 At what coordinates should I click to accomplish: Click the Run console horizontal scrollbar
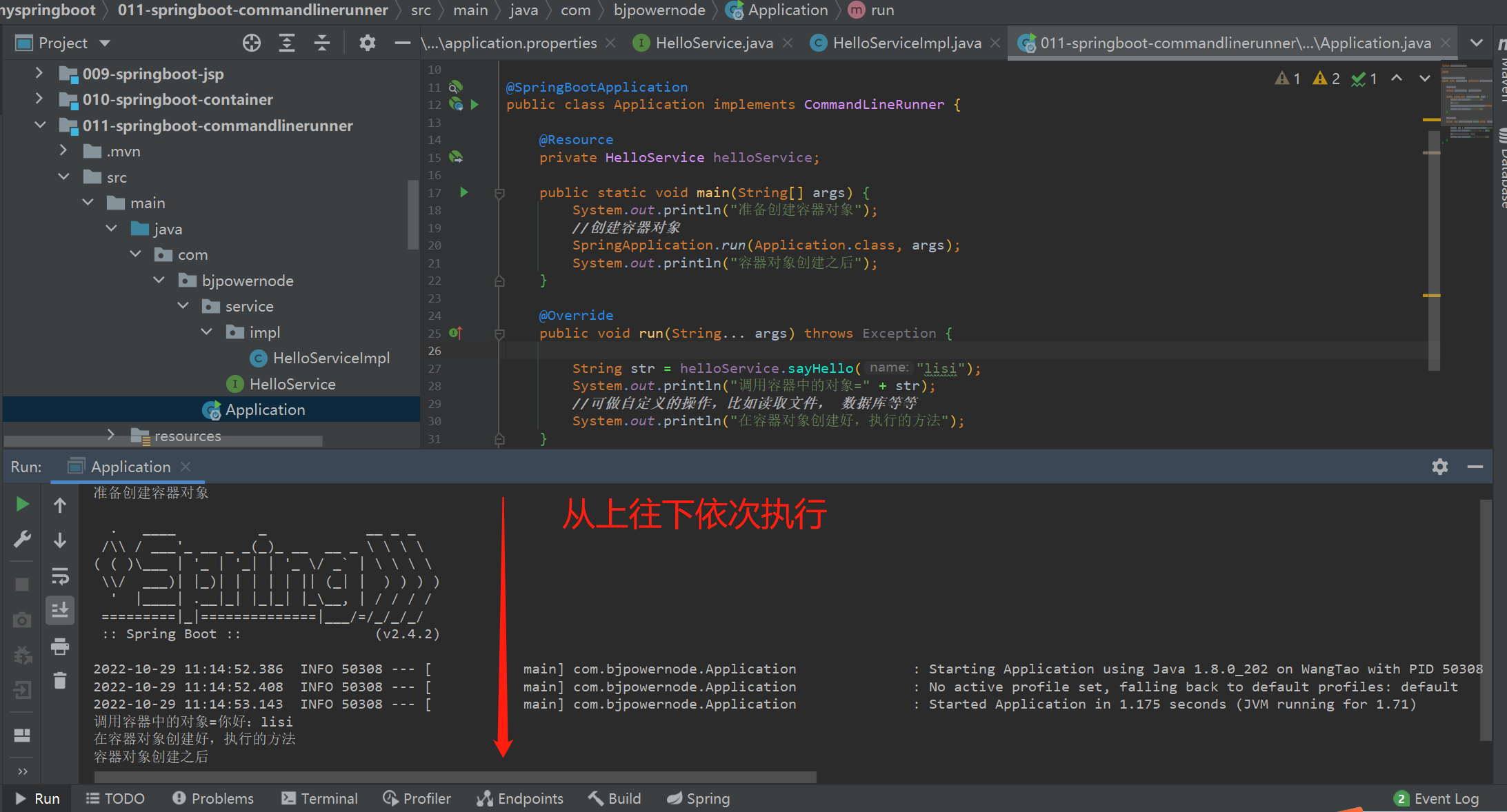tap(455, 777)
